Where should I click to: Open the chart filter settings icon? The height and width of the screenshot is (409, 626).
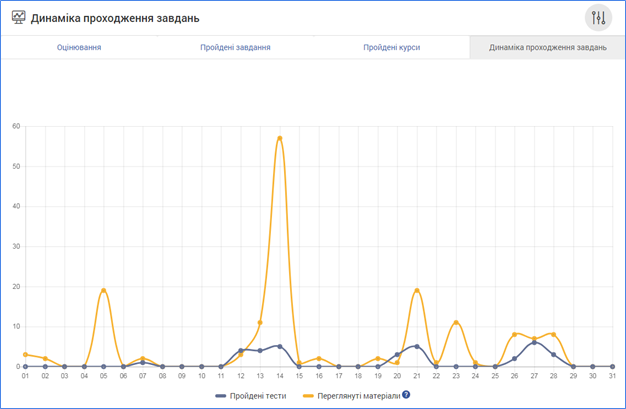pyautogui.click(x=598, y=18)
